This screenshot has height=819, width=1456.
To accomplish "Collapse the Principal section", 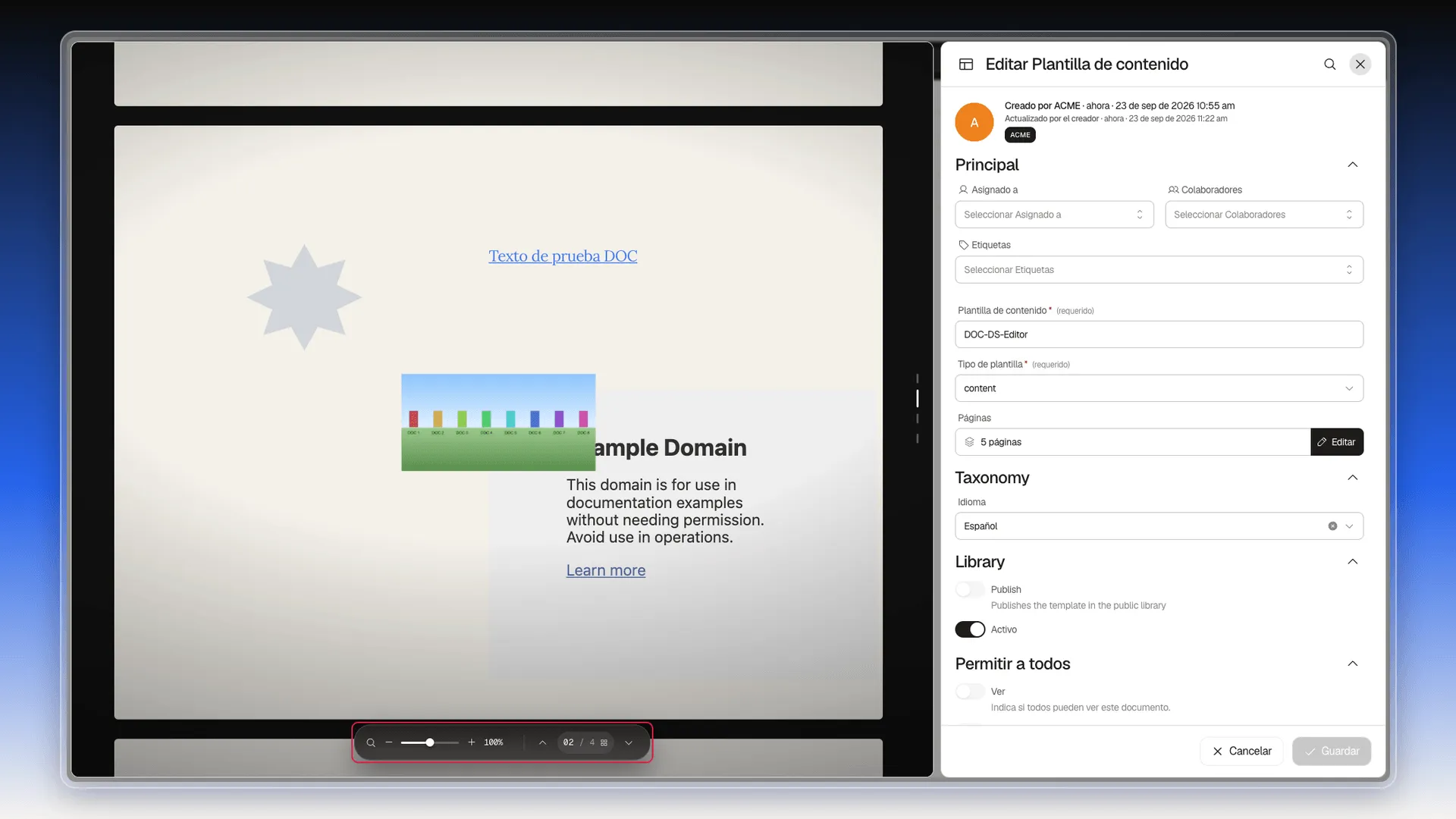I will click(x=1352, y=165).
